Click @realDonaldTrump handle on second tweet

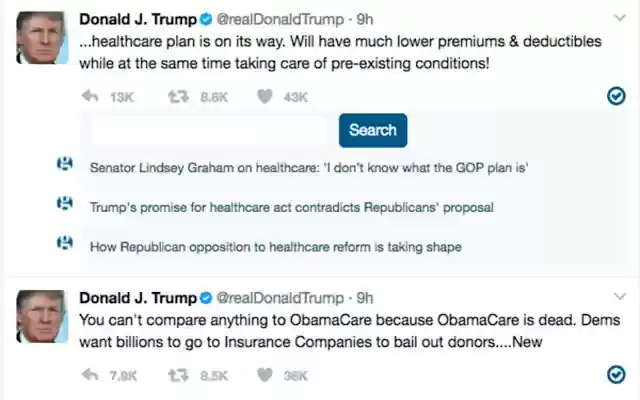[x=282, y=298]
